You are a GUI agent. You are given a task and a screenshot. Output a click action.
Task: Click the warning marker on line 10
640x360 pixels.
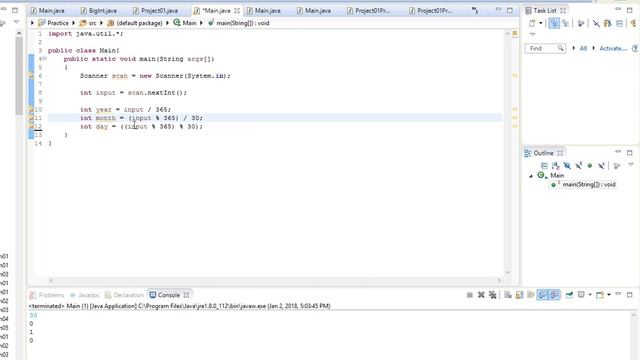tap(31, 109)
